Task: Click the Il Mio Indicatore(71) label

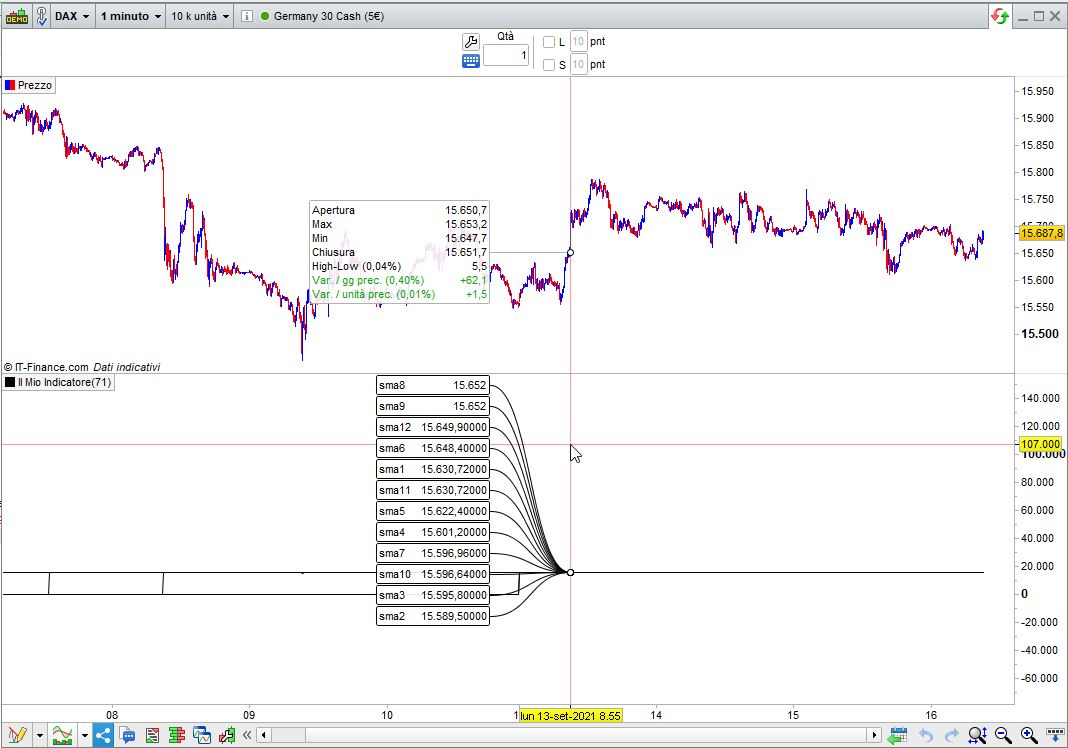Action: (x=64, y=383)
